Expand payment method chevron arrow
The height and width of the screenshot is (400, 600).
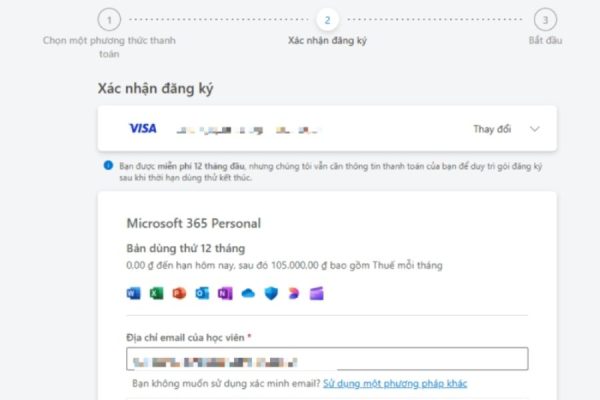click(535, 129)
